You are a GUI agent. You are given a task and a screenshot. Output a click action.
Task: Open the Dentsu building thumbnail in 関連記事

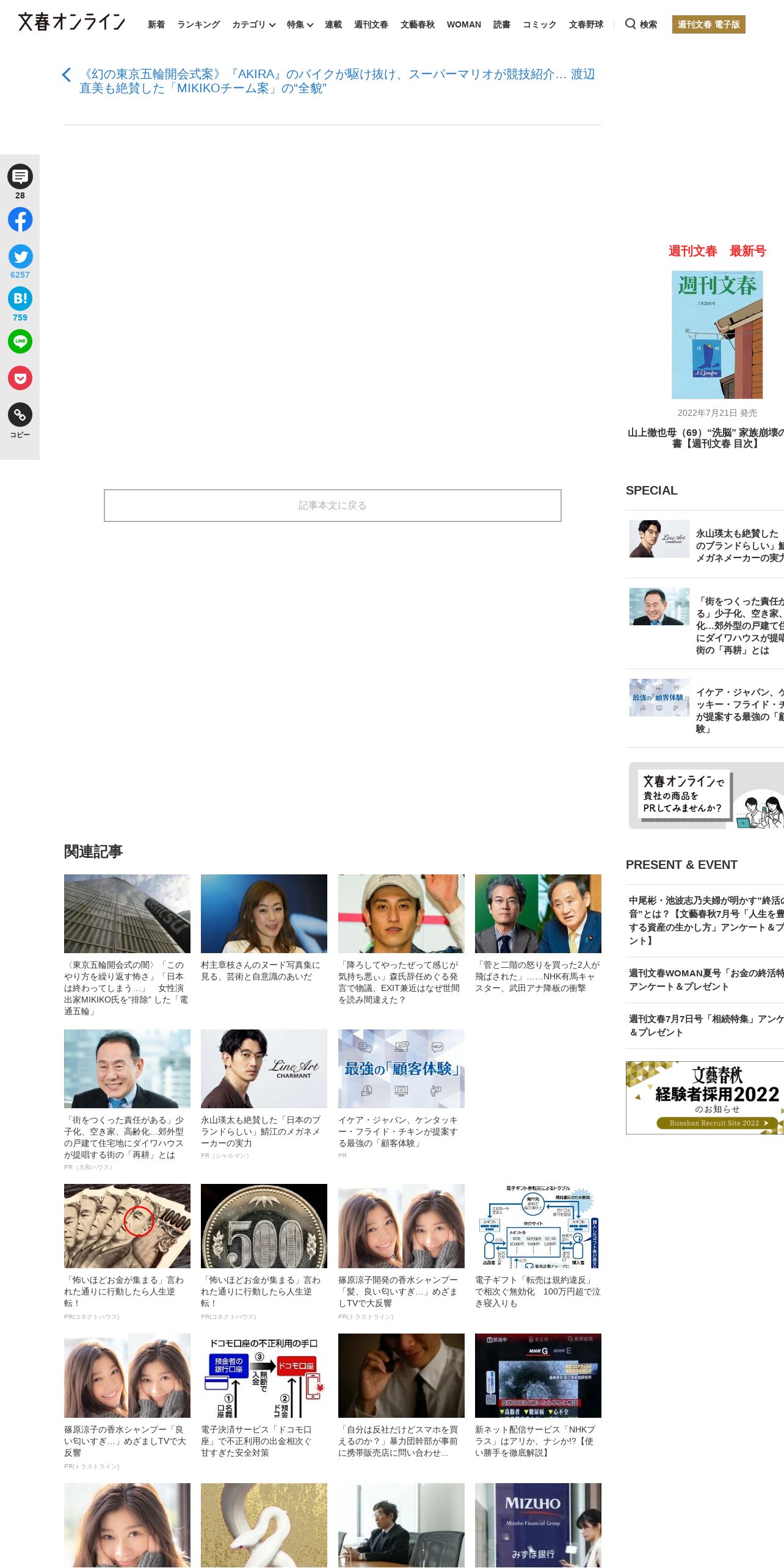click(127, 913)
